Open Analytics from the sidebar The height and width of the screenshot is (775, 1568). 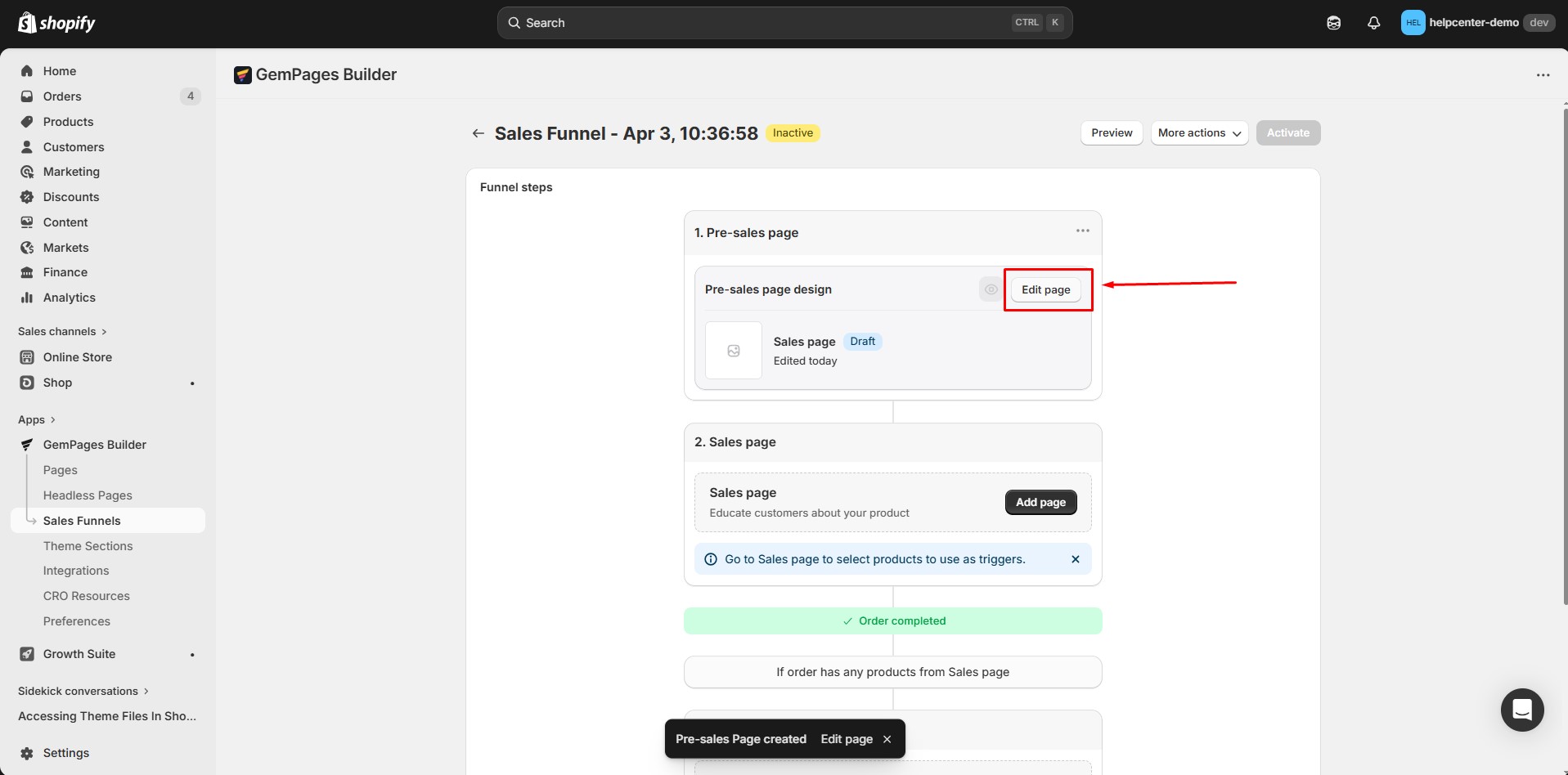[67, 298]
